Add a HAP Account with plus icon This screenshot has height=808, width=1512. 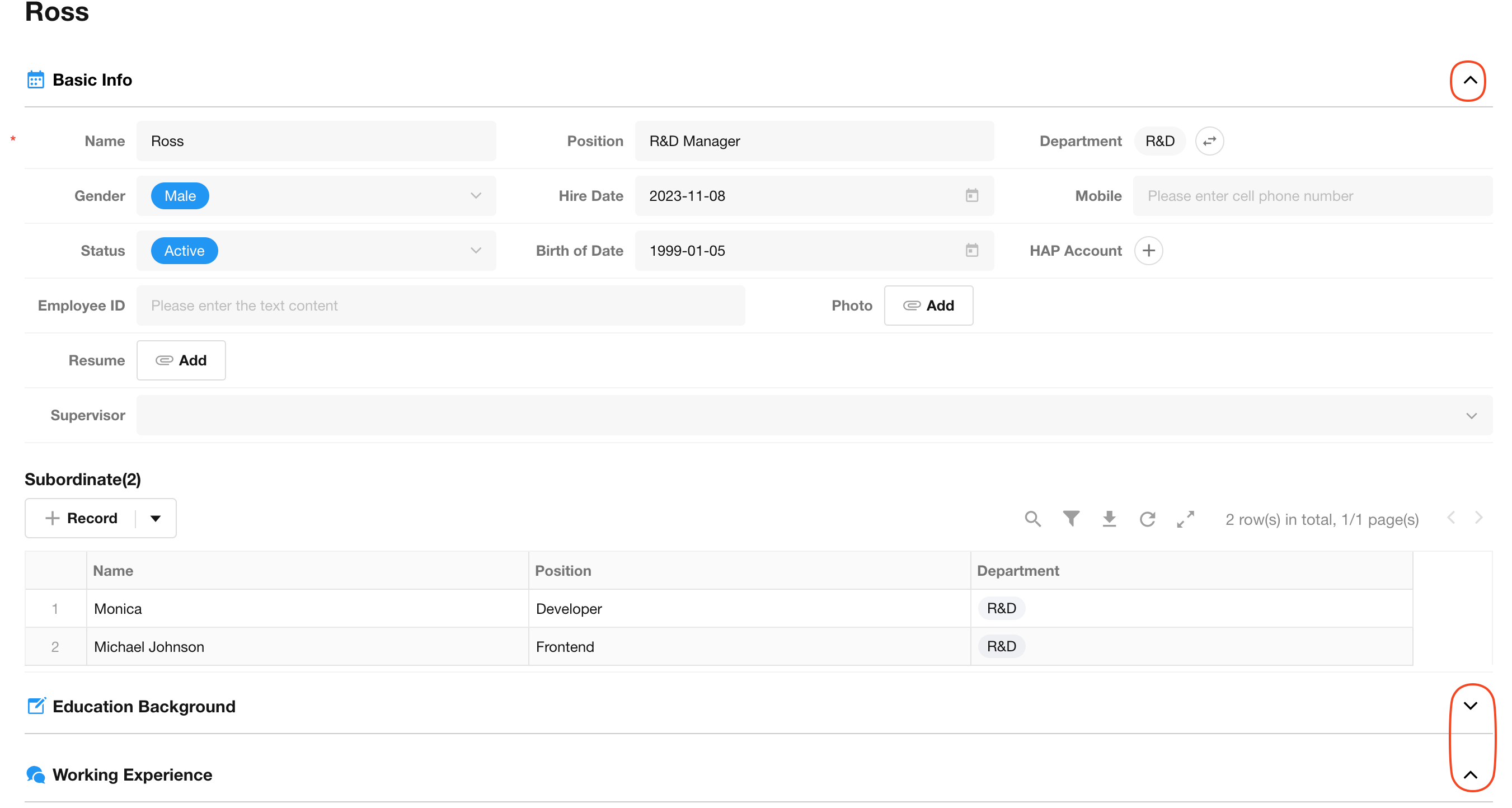pyautogui.click(x=1148, y=251)
